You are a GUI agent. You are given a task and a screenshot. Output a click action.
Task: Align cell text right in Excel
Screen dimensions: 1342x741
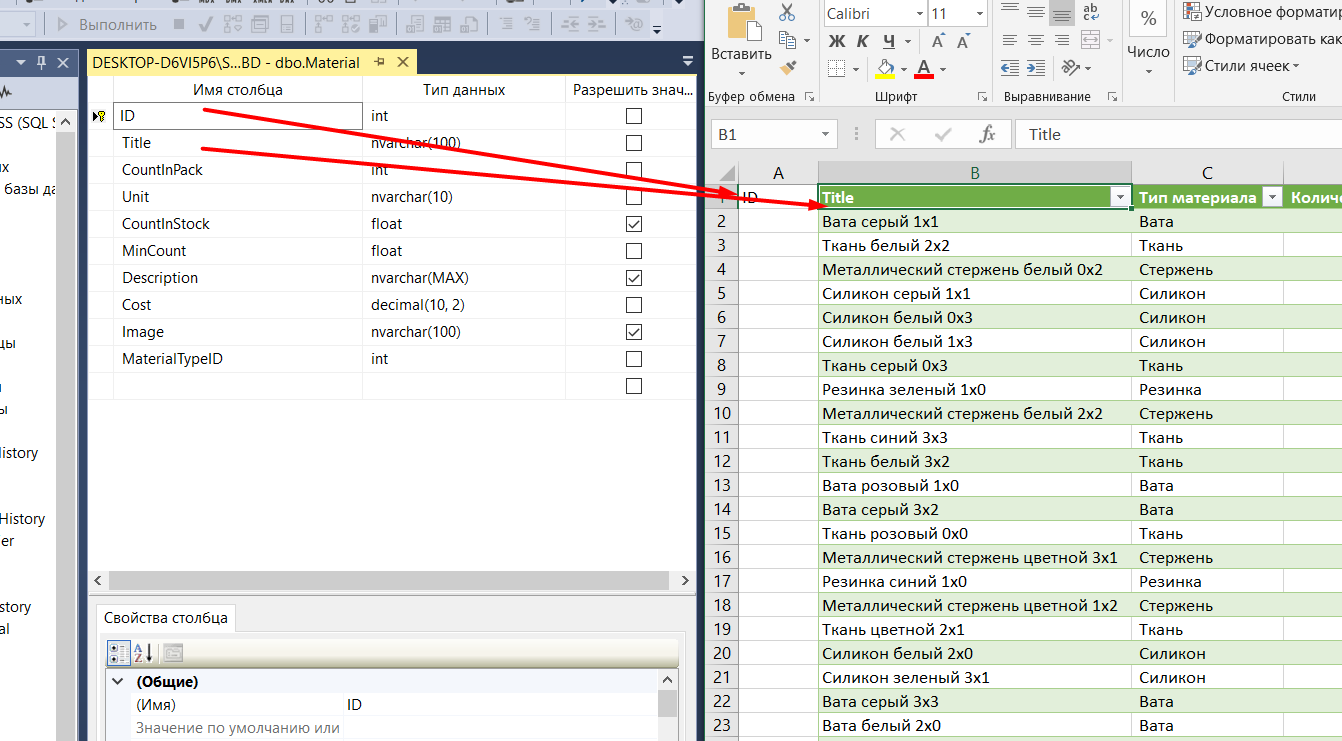pyautogui.click(x=1062, y=40)
